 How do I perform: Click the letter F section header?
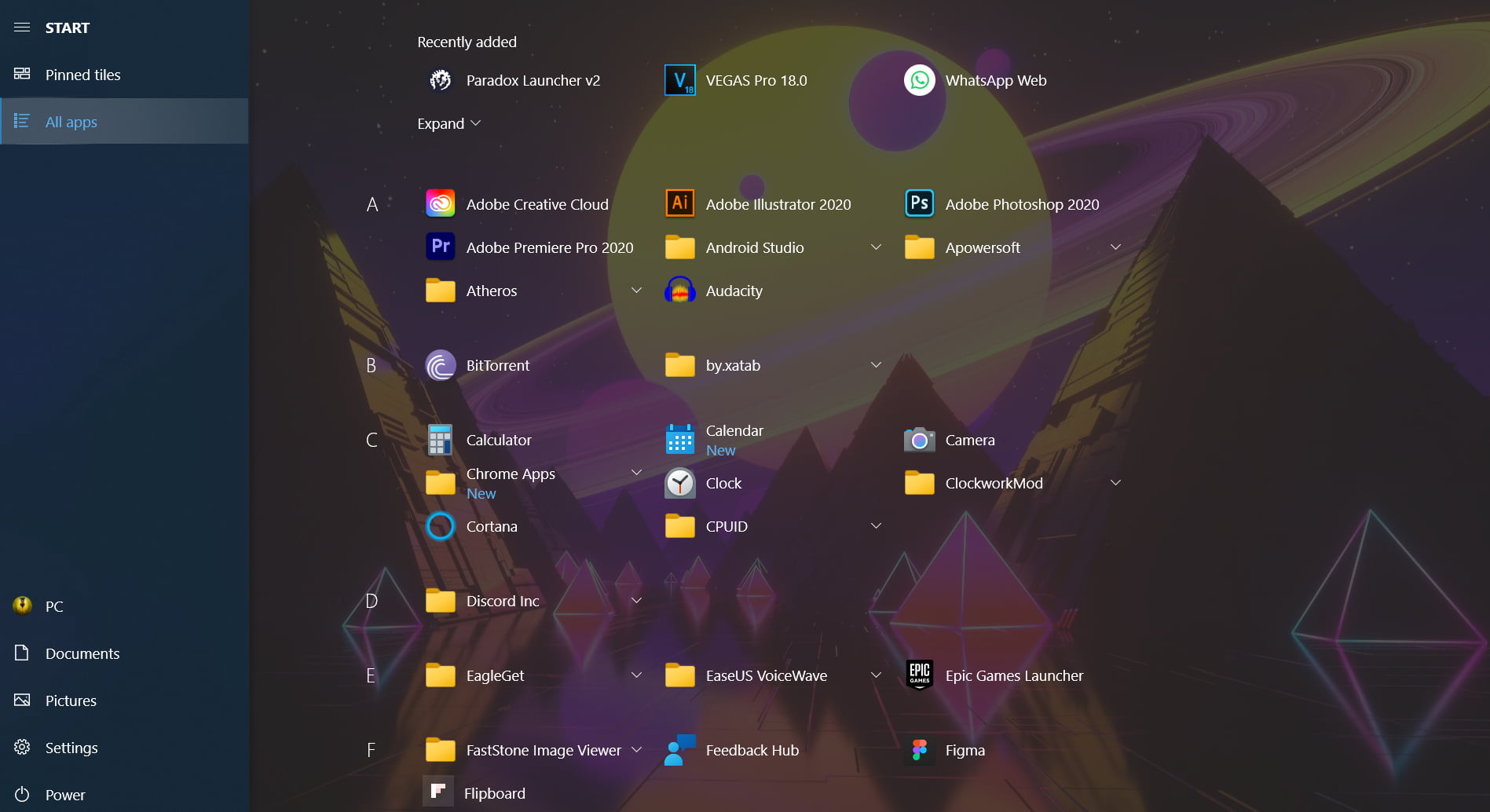pyautogui.click(x=371, y=750)
